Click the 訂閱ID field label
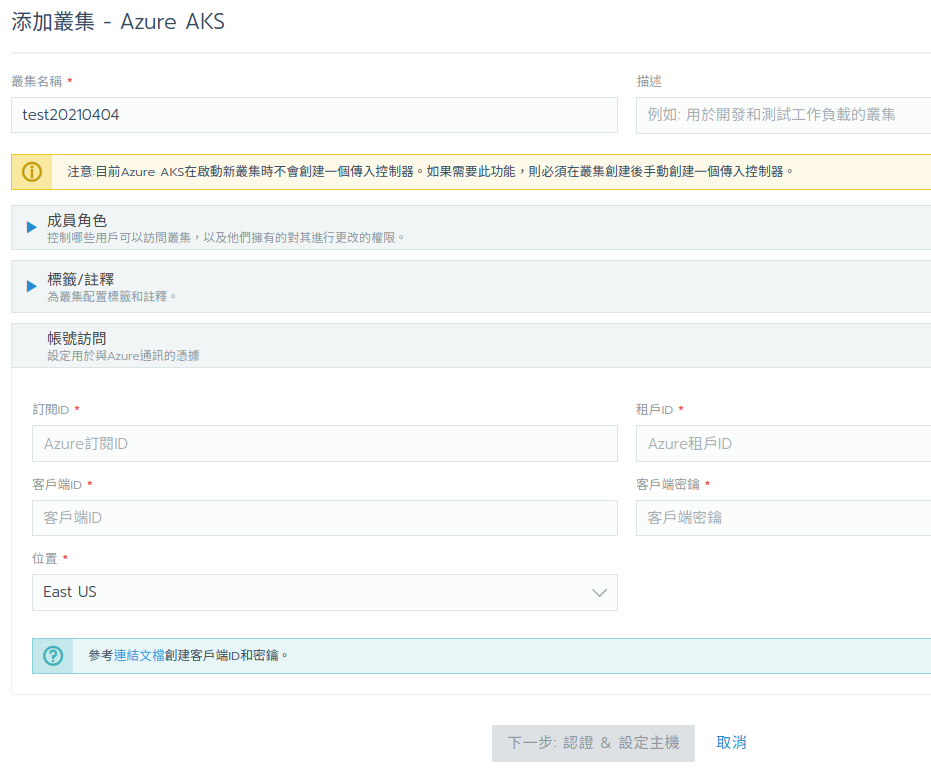This screenshot has width=931, height=773. pos(50,410)
